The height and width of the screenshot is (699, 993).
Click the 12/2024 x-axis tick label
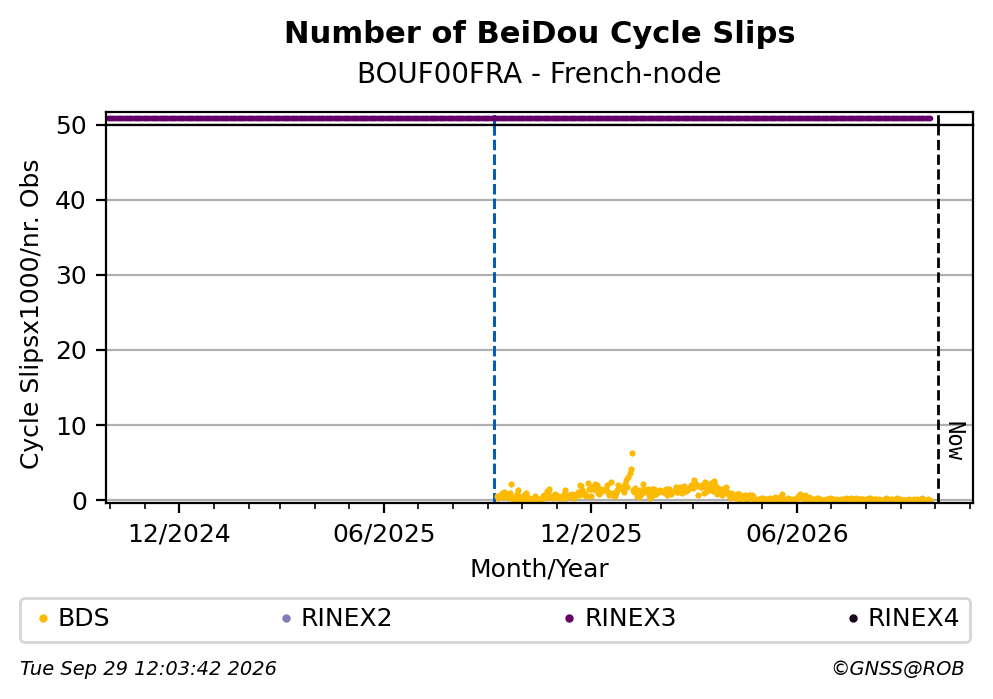coord(179,534)
